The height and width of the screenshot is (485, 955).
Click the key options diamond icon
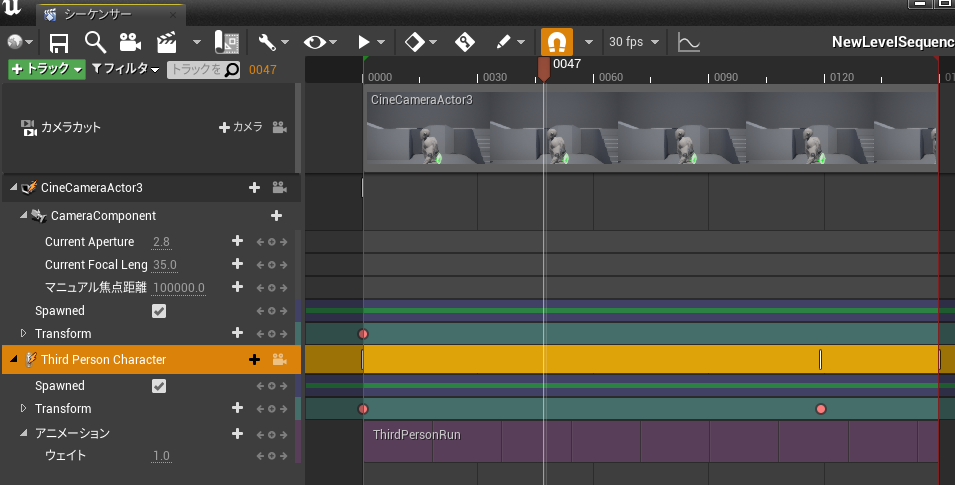point(415,42)
